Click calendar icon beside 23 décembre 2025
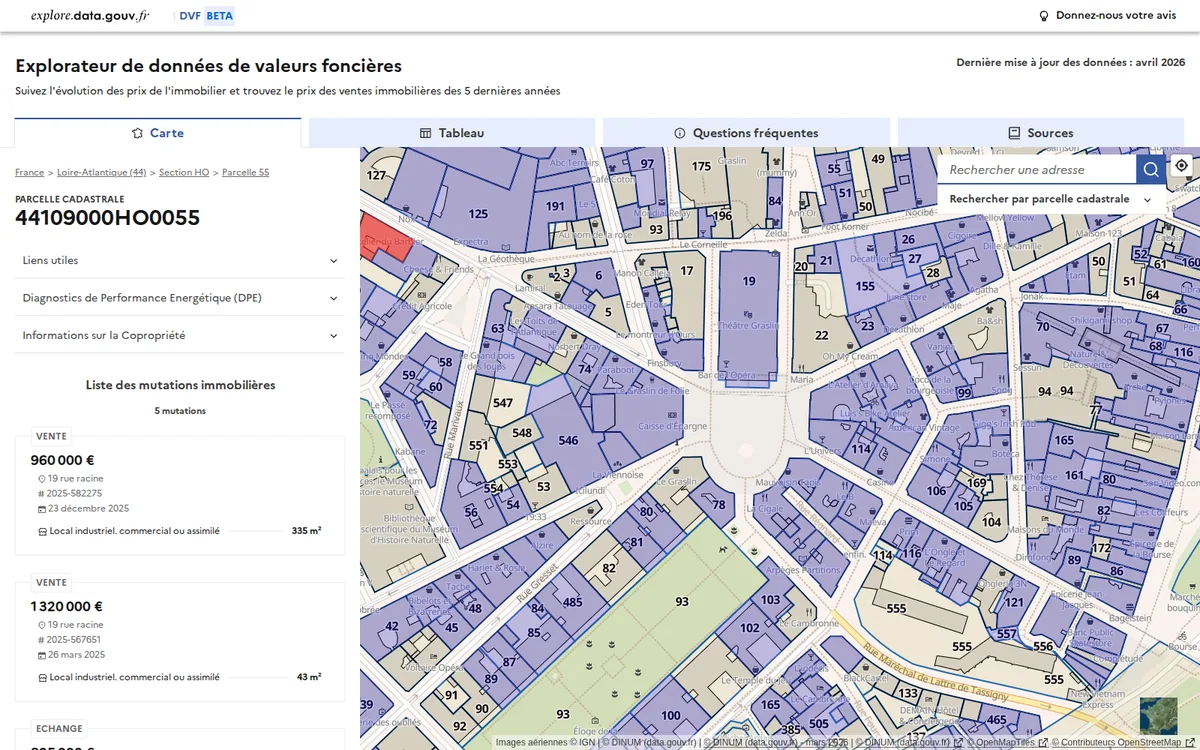Screen dimensions: 1200x750 click(42, 509)
